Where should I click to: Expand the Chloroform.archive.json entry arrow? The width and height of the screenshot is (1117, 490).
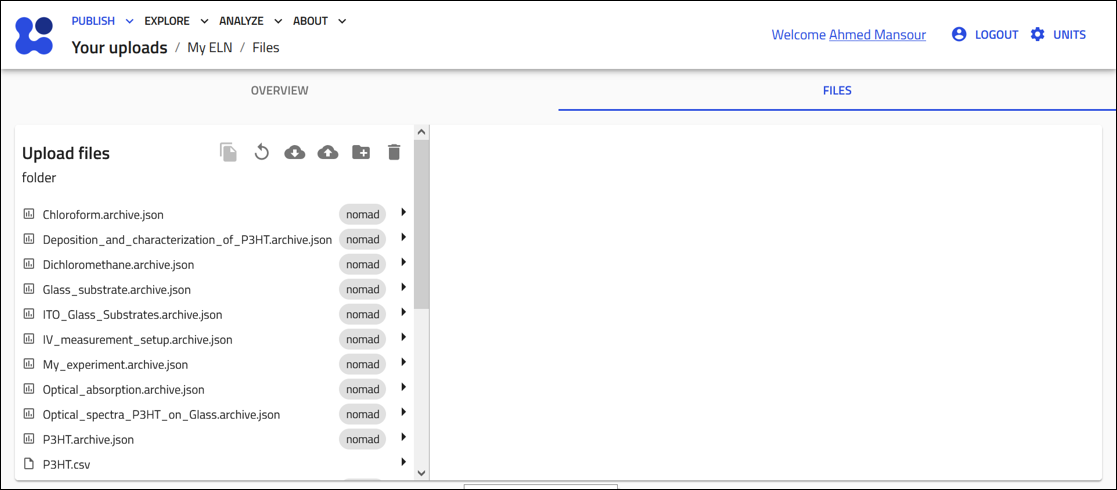(x=403, y=212)
